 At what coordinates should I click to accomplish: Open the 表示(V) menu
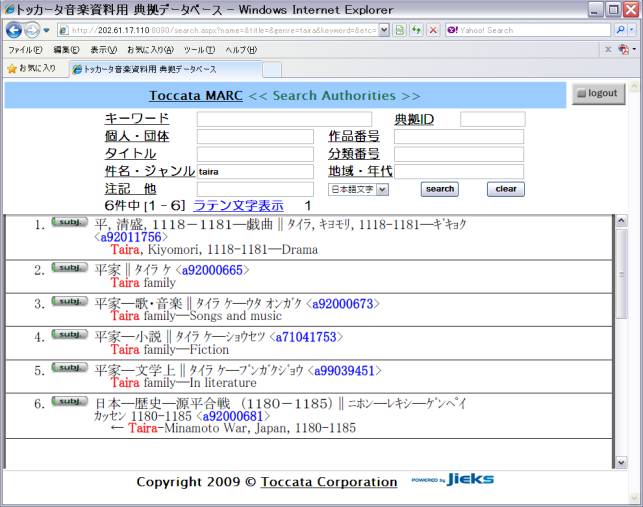pos(103,50)
